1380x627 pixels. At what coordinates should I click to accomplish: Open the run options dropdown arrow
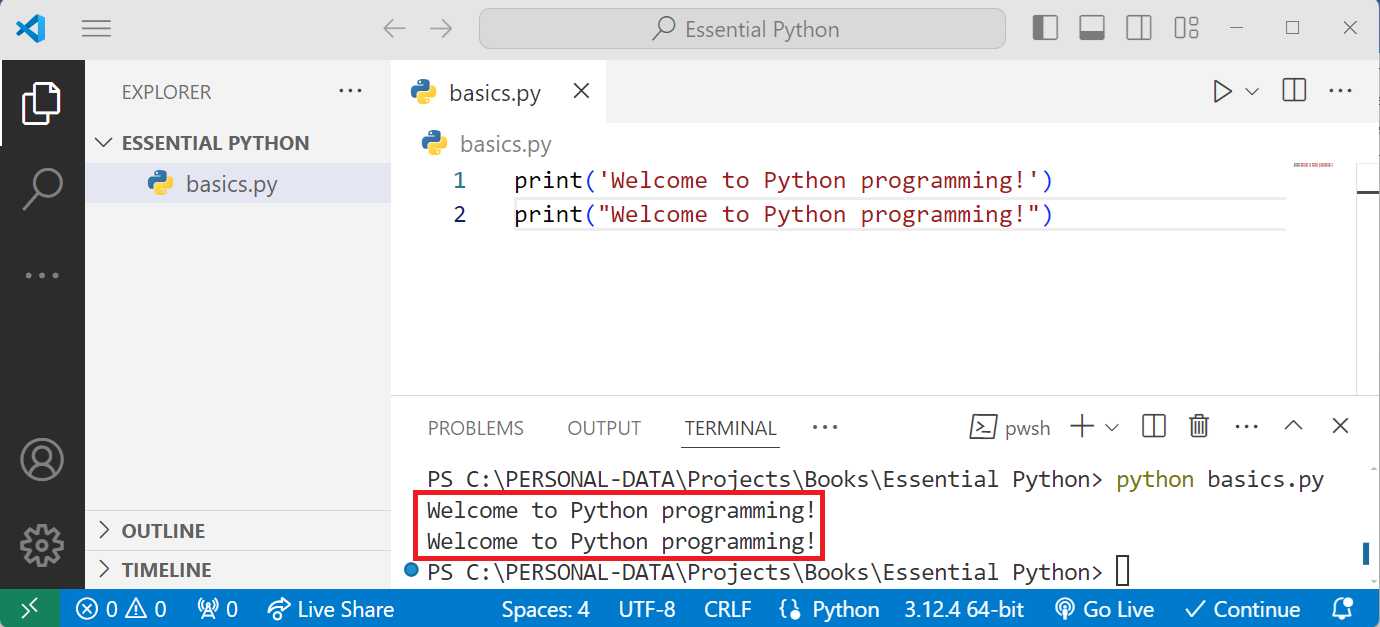point(1252,91)
